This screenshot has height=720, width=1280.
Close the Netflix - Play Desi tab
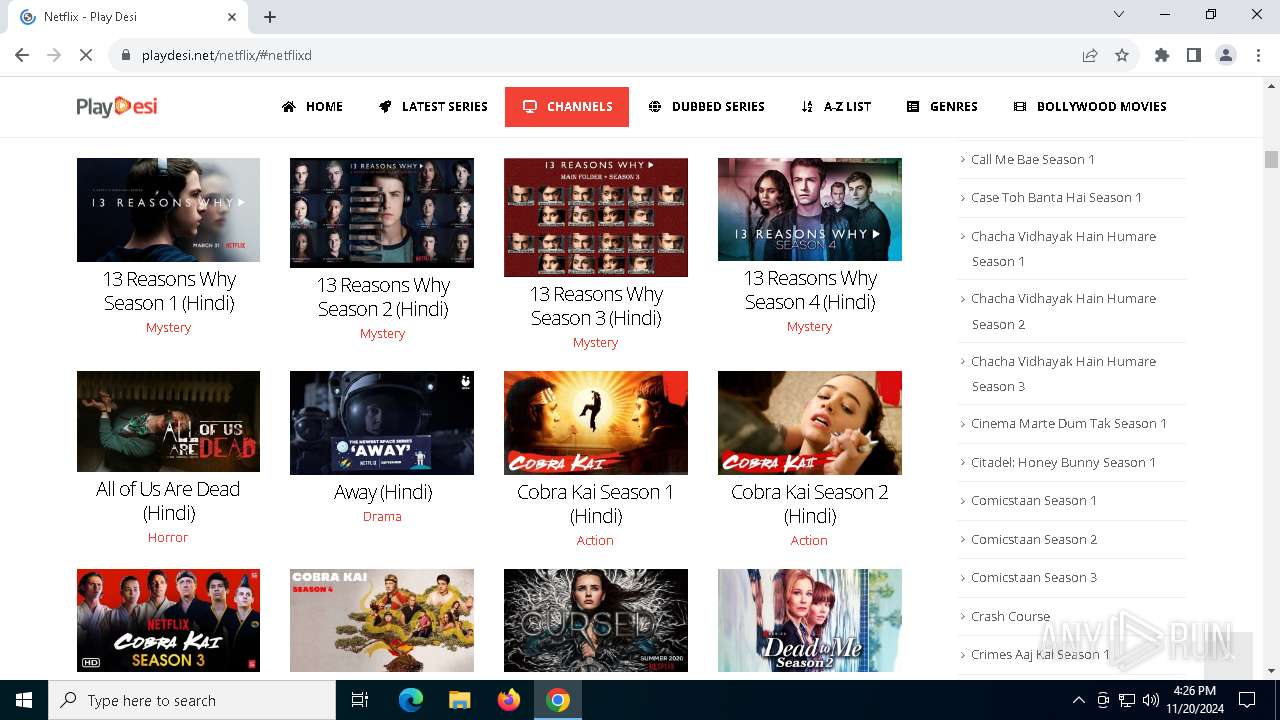tap(232, 17)
